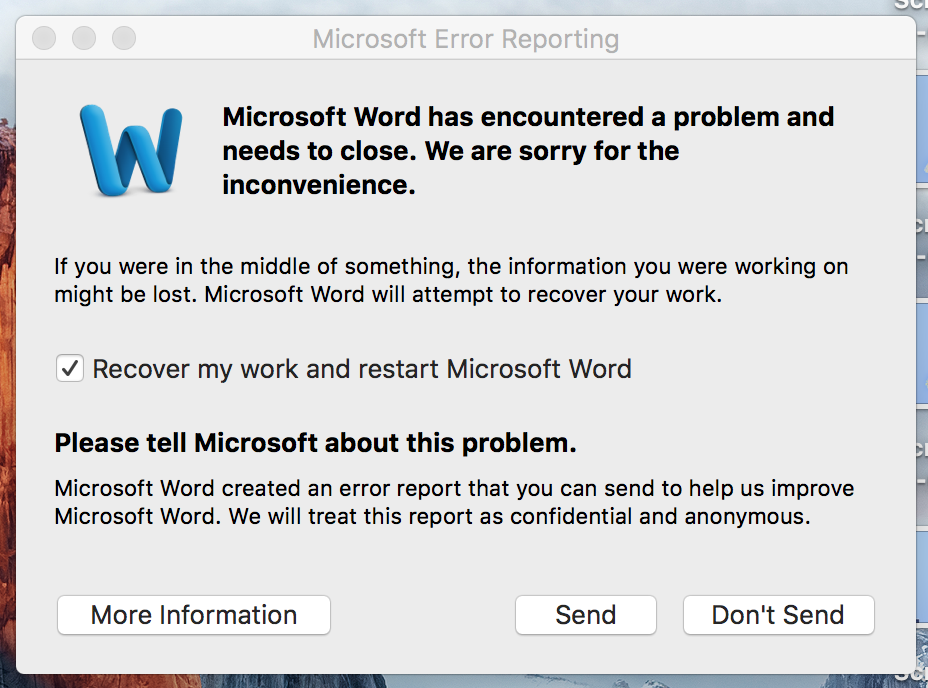Click the sentence about information that might be lost

click(450, 267)
